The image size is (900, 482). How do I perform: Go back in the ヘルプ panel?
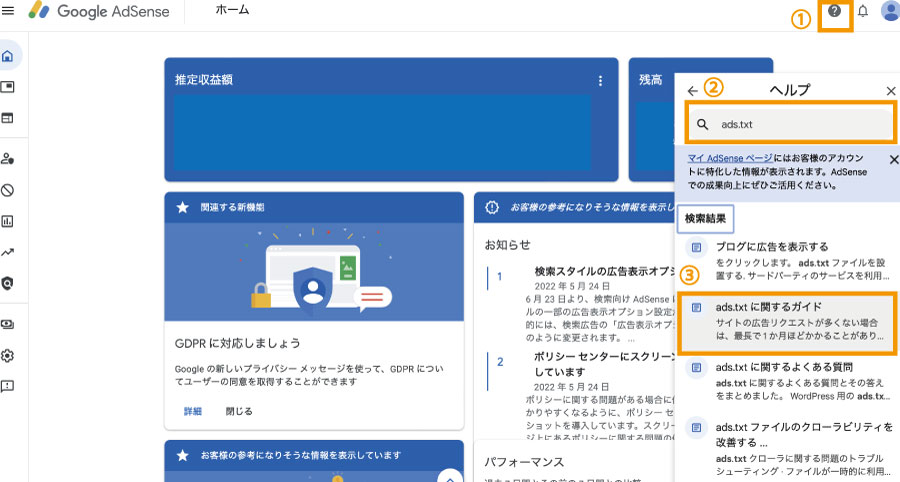(x=693, y=91)
